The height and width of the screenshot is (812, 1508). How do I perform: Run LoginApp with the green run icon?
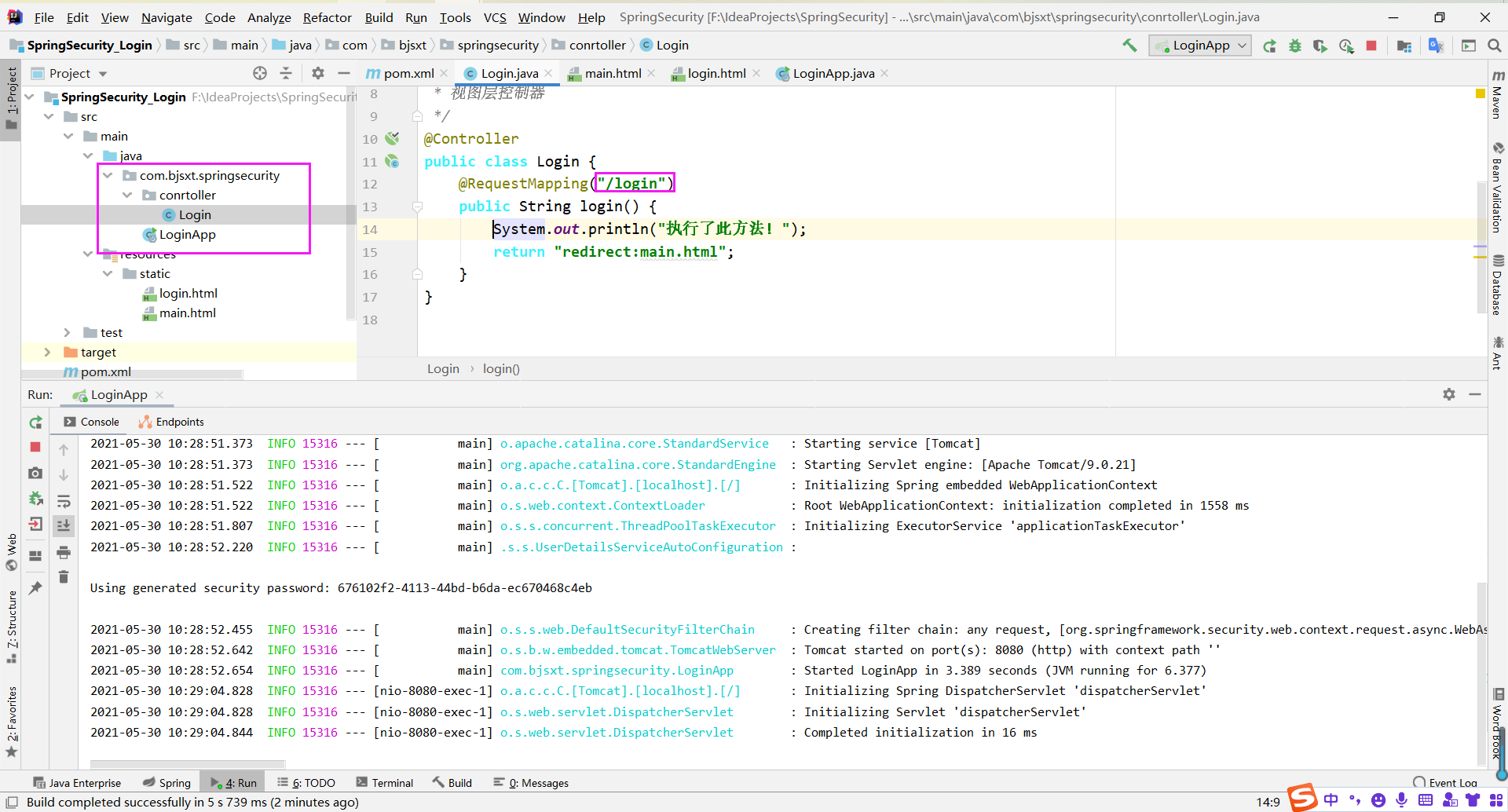pos(1269,46)
